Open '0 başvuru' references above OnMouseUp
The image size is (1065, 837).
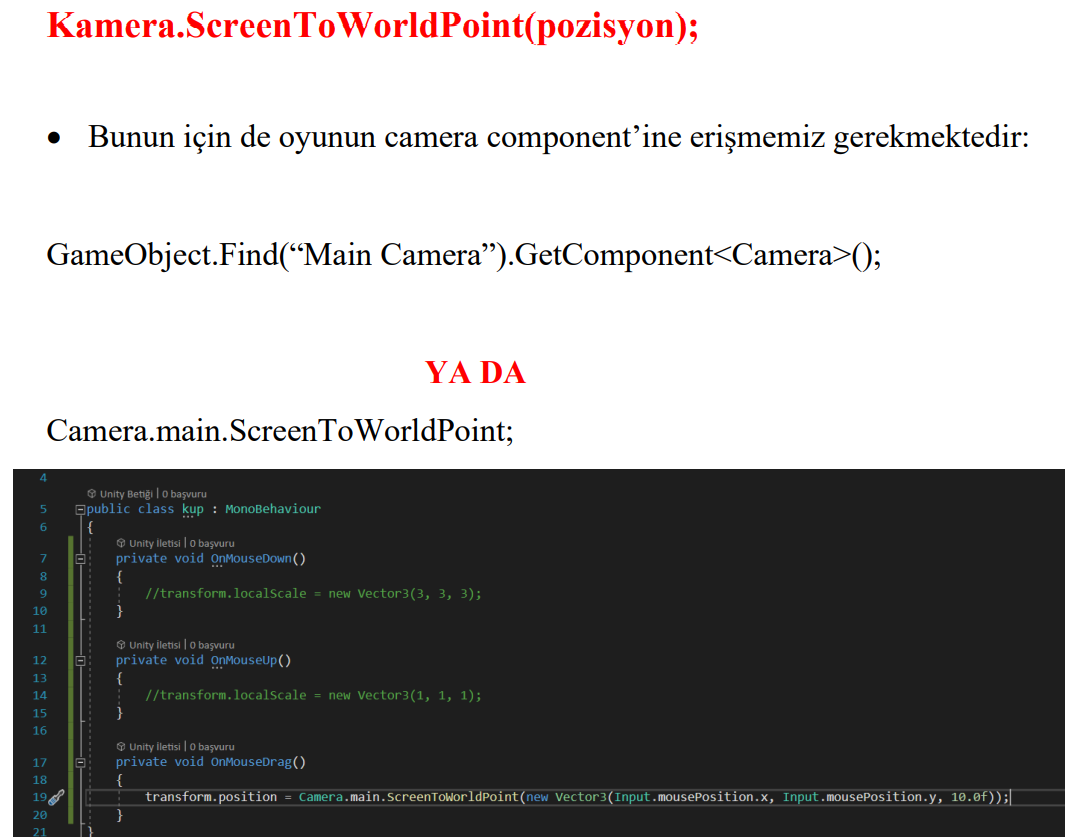(x=211, y=645)
